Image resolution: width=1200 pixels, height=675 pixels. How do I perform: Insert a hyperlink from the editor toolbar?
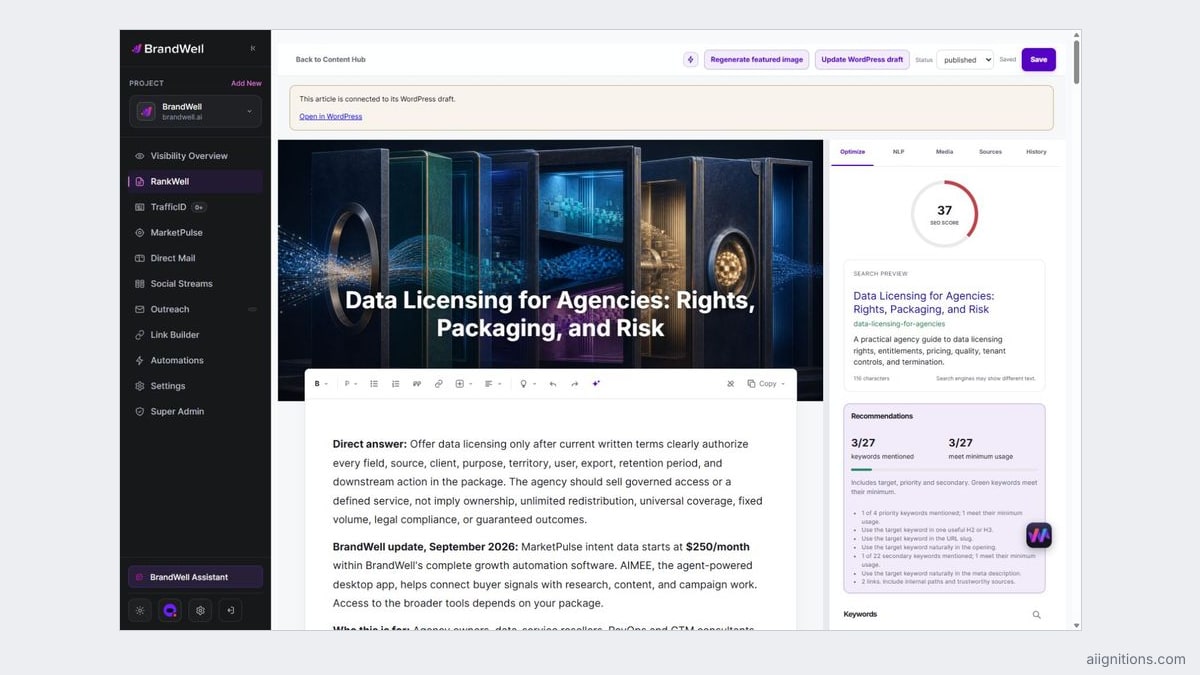[438, 384]
